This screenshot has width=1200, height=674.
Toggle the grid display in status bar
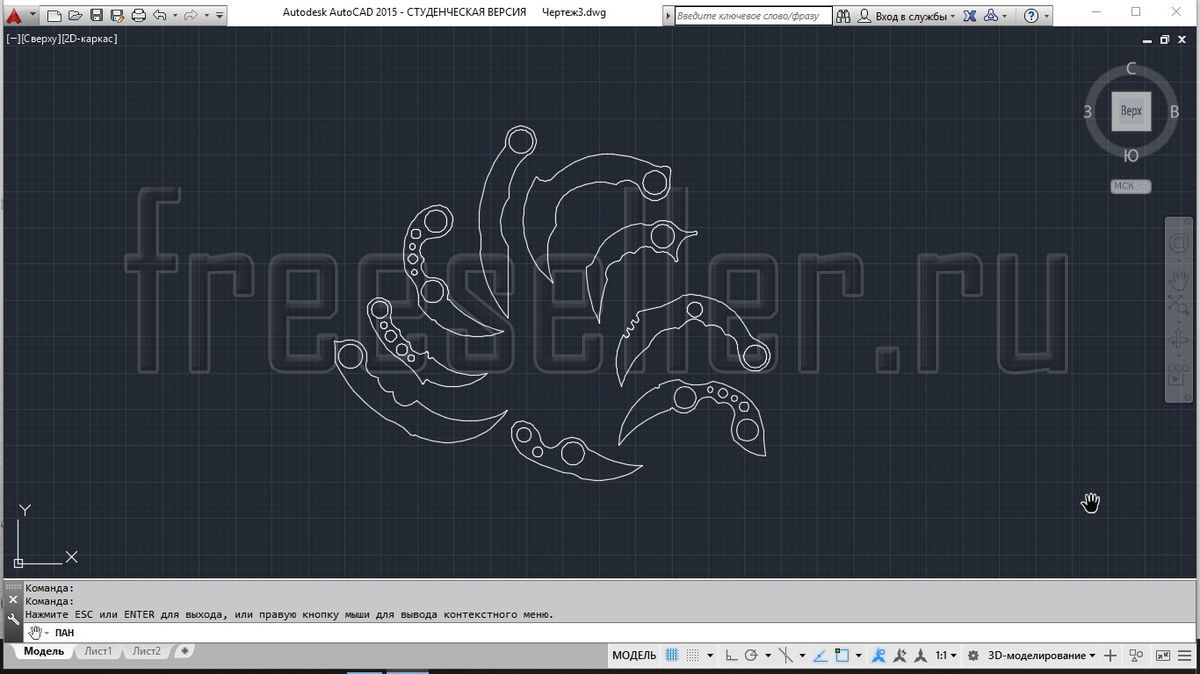672,656
